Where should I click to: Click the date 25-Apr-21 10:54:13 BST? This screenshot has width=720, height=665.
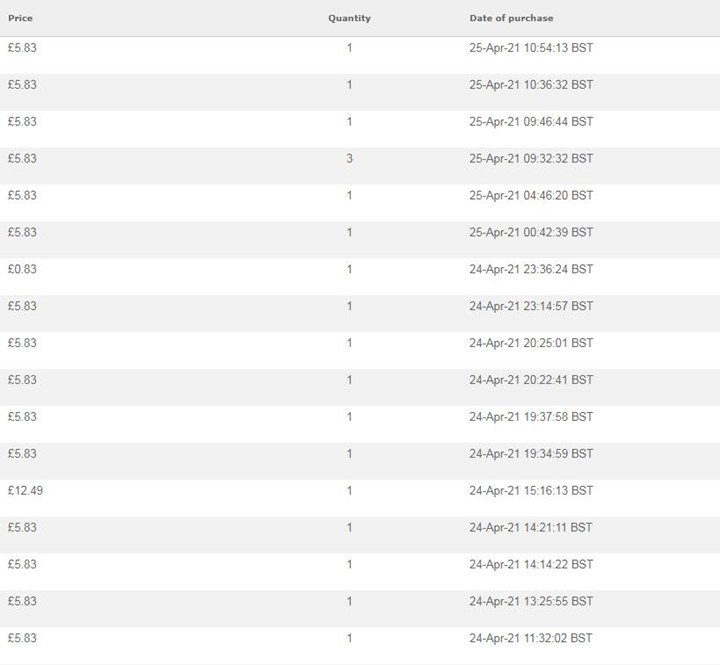(x=531, y=47)
